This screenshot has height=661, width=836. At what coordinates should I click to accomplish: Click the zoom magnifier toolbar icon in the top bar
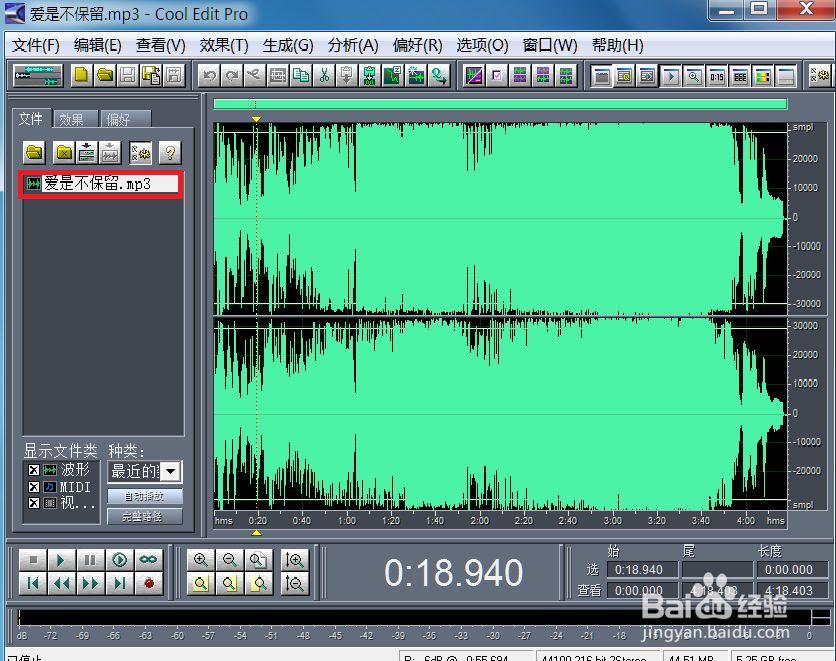click(x=694, y=76)
